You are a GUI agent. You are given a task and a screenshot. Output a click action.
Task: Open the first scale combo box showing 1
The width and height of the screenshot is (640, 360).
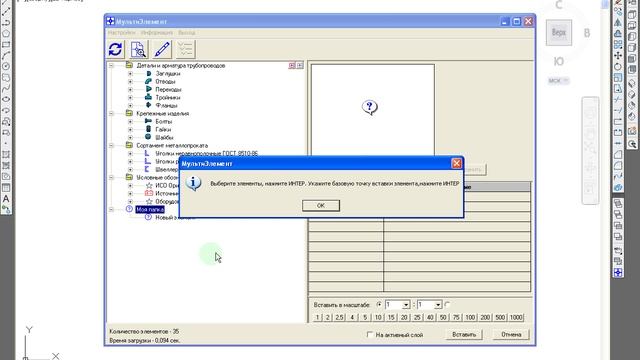tap(397, 305)
